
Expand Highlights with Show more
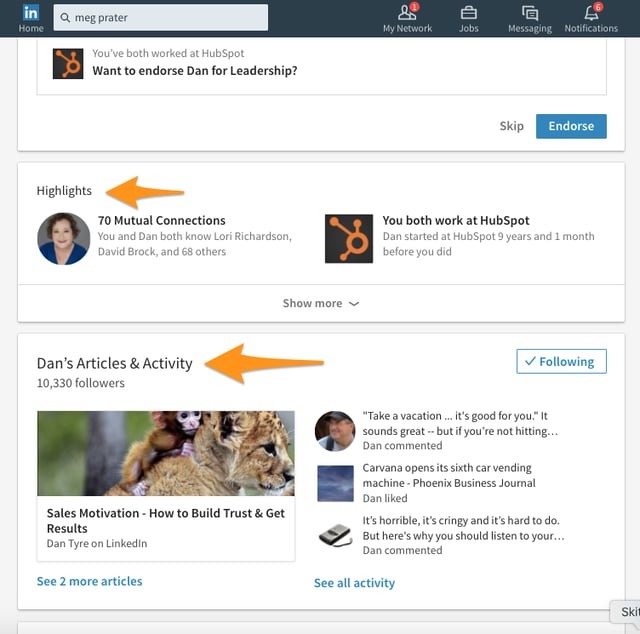tap(321, 303)
